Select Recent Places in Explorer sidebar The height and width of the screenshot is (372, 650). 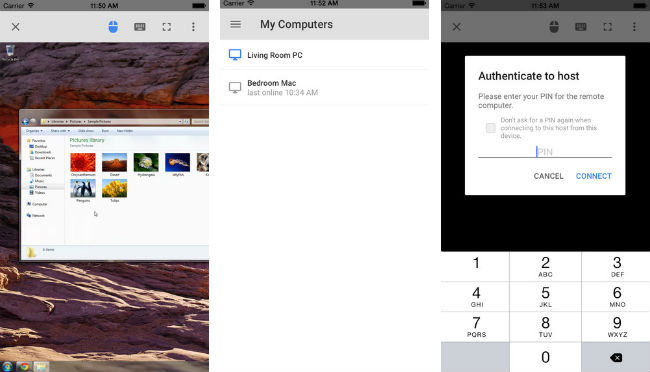coord(42,158)
